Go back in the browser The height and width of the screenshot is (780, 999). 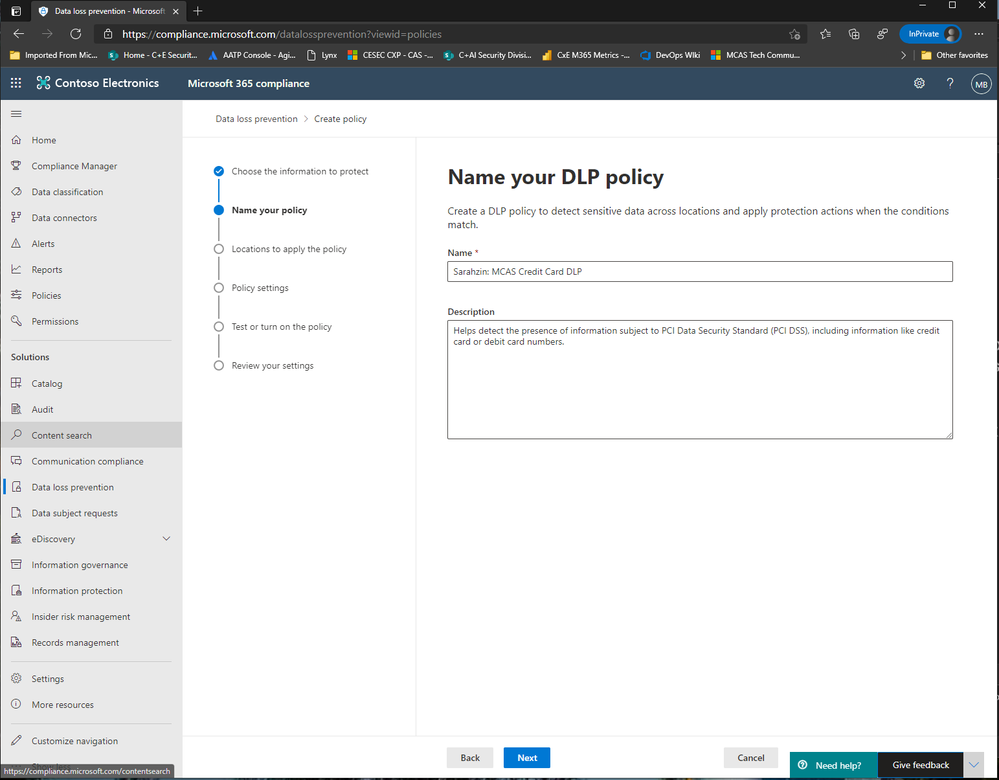click(x=18, y=34)
